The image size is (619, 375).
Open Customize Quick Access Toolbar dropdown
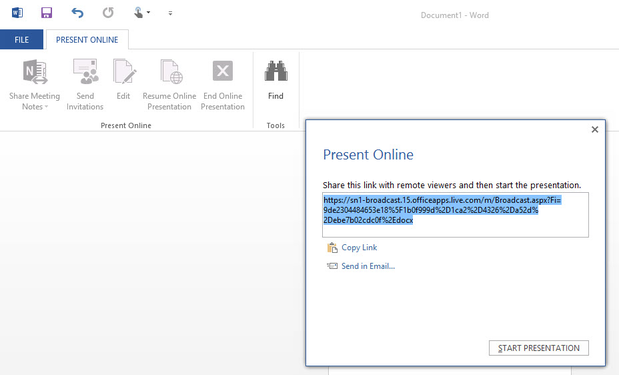[x=170, y=13]
